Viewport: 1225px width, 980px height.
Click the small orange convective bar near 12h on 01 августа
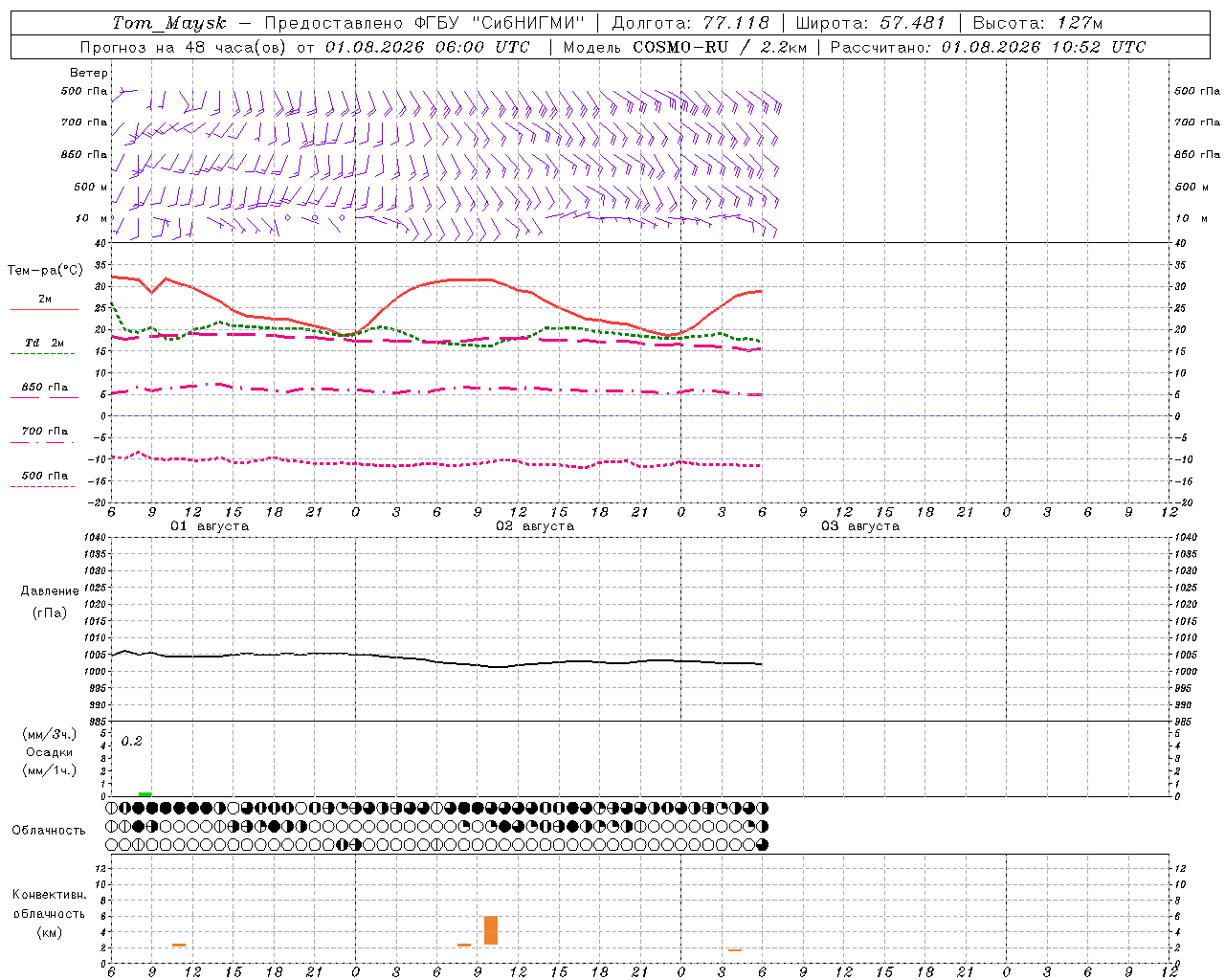click(x=179, y=945)
